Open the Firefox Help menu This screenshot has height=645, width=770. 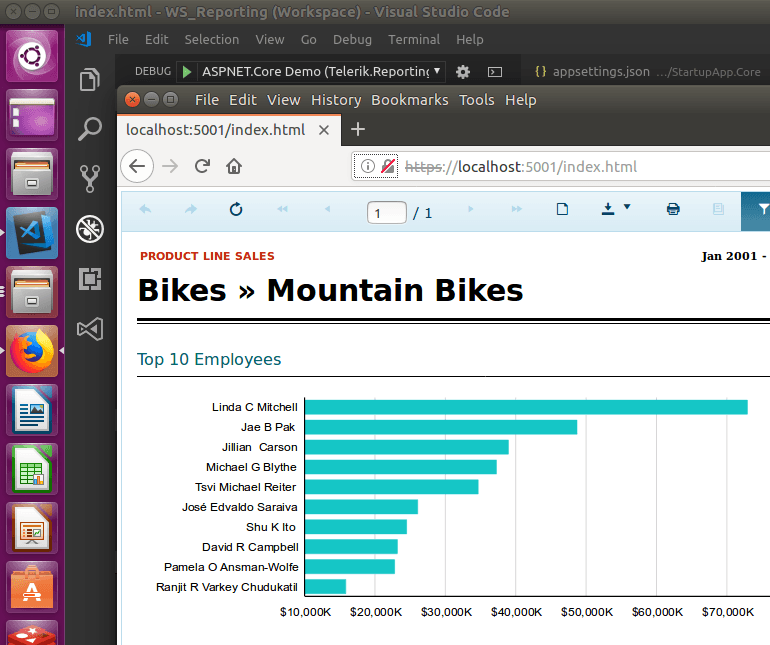521,100
